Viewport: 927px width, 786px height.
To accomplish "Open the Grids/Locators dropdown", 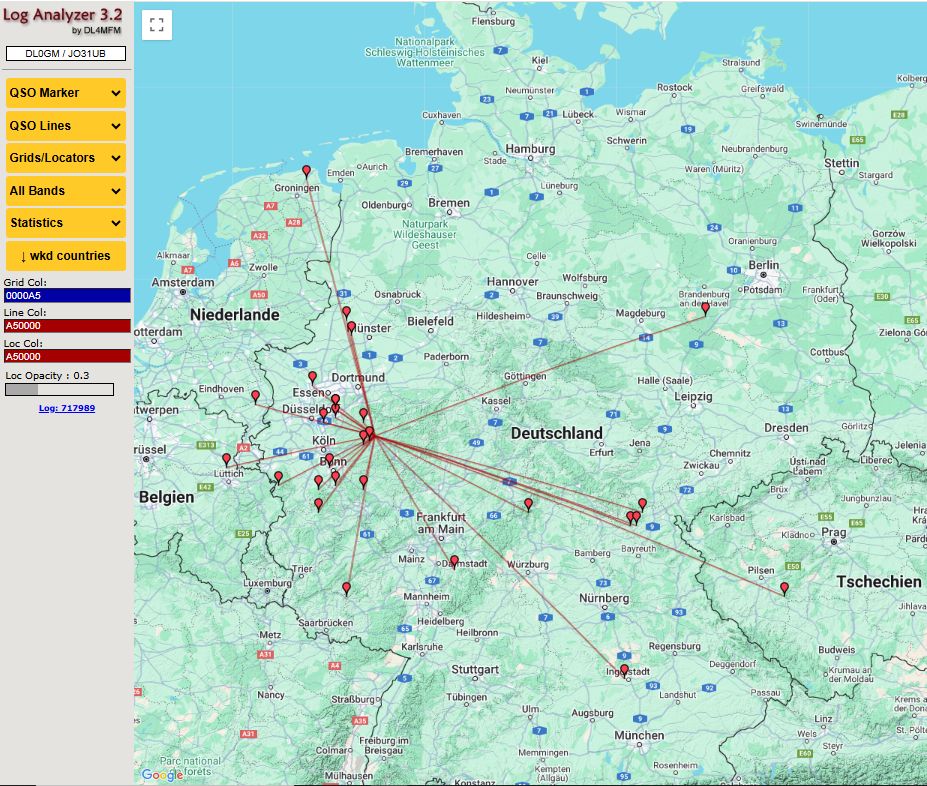I will (x=66, y=158).
